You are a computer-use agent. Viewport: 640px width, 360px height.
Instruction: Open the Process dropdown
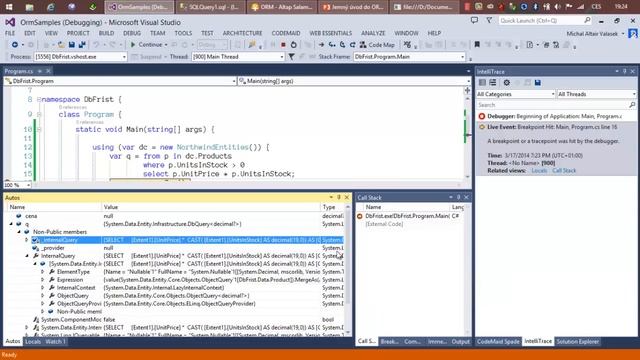pyautogui.click(x=124, y=57)
